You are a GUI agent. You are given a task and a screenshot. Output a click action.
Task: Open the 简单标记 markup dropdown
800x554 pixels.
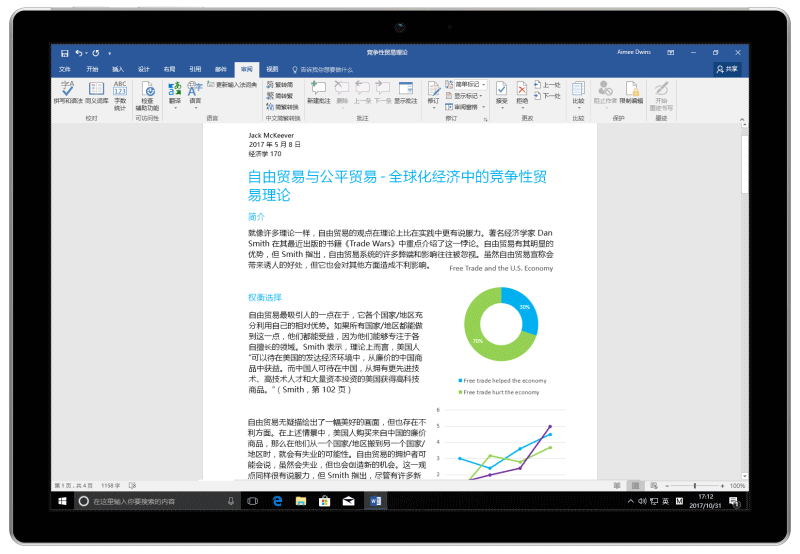[468, 84]
